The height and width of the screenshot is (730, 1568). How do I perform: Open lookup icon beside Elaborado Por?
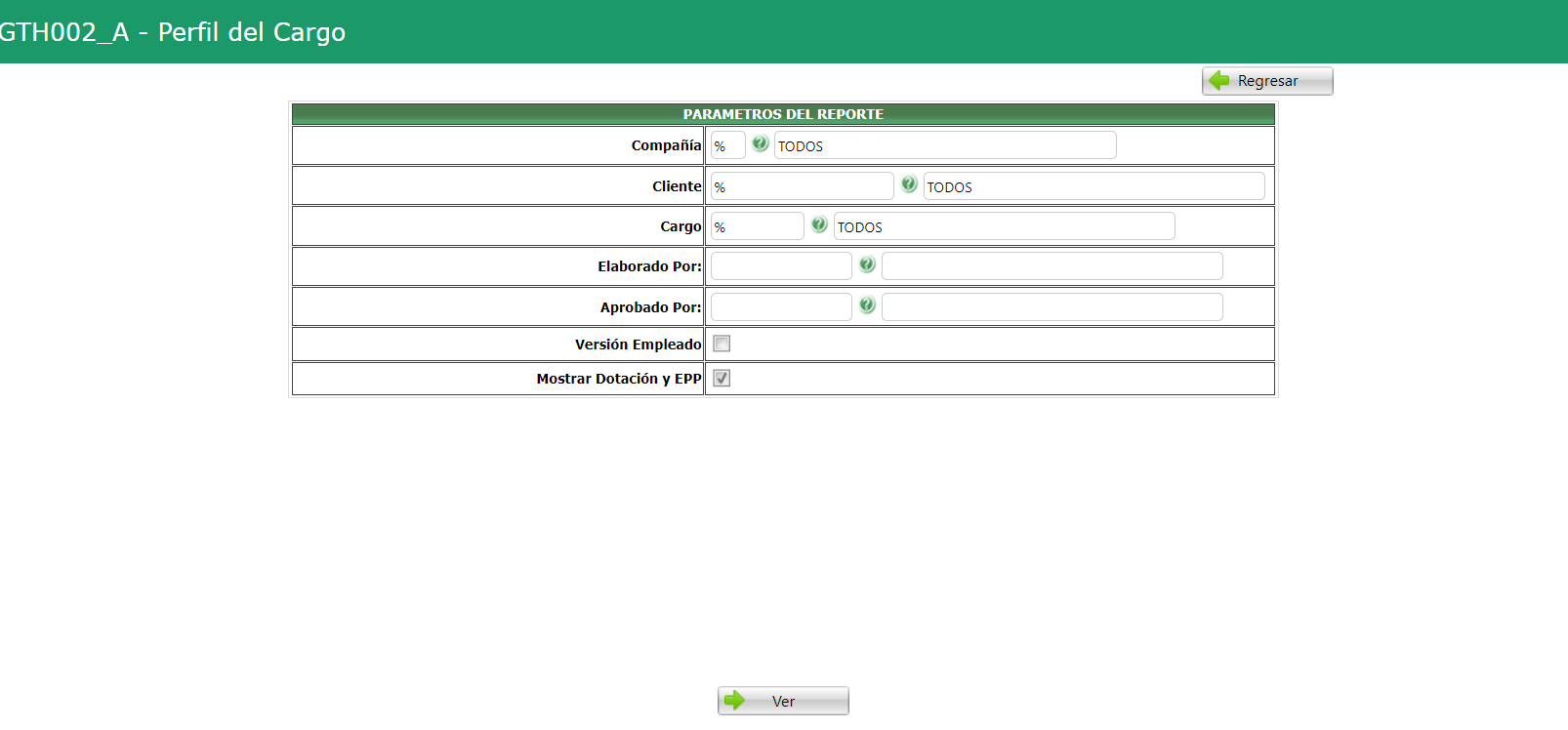point(867,264)
